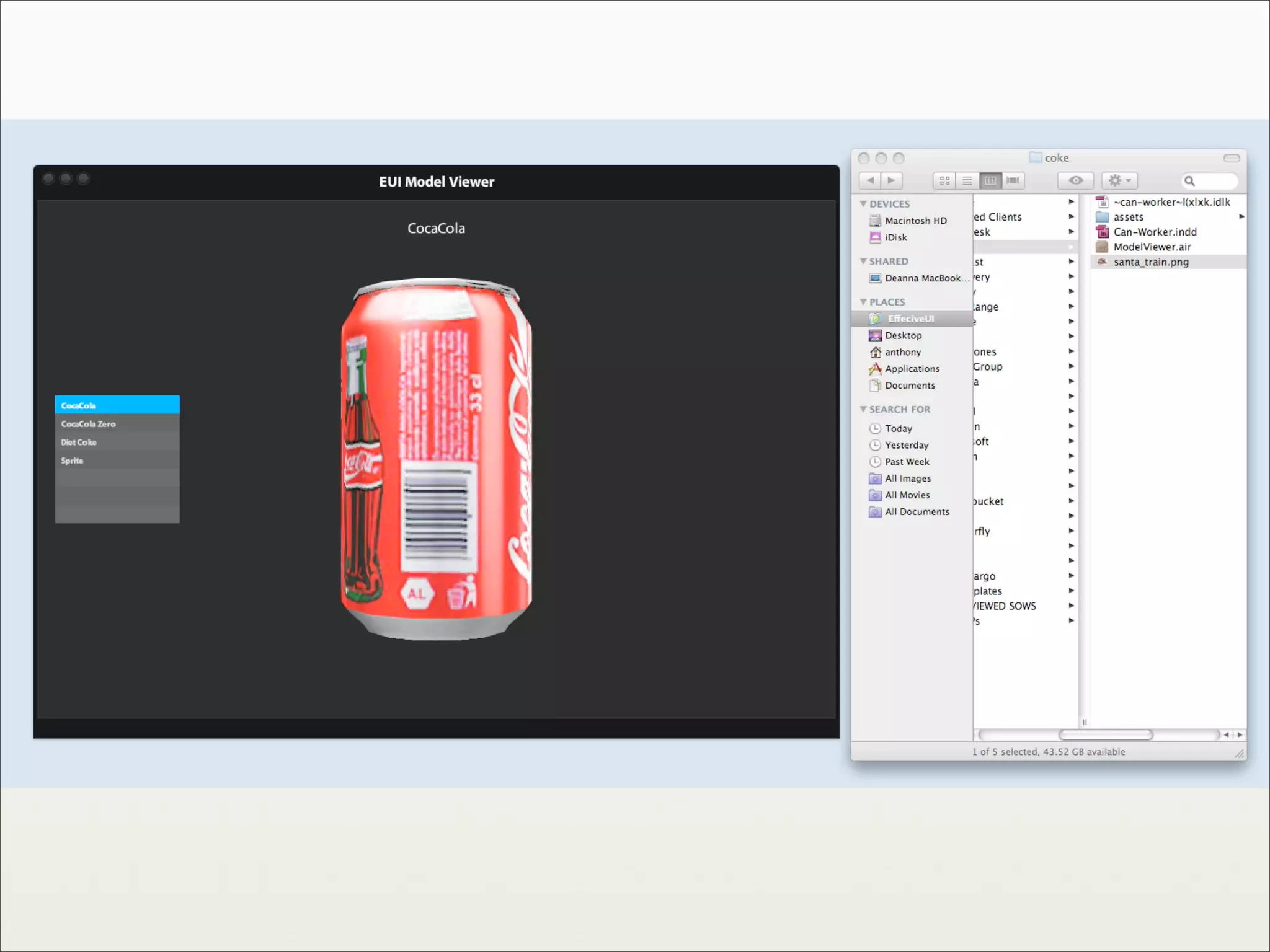Open the Applications place in sidebar
This screenshot has height=952, width=1270.
(x=912, y=369)
